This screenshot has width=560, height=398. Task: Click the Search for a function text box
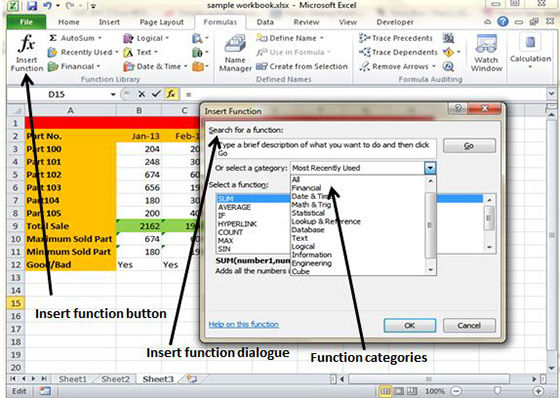(x=326, y=149)
